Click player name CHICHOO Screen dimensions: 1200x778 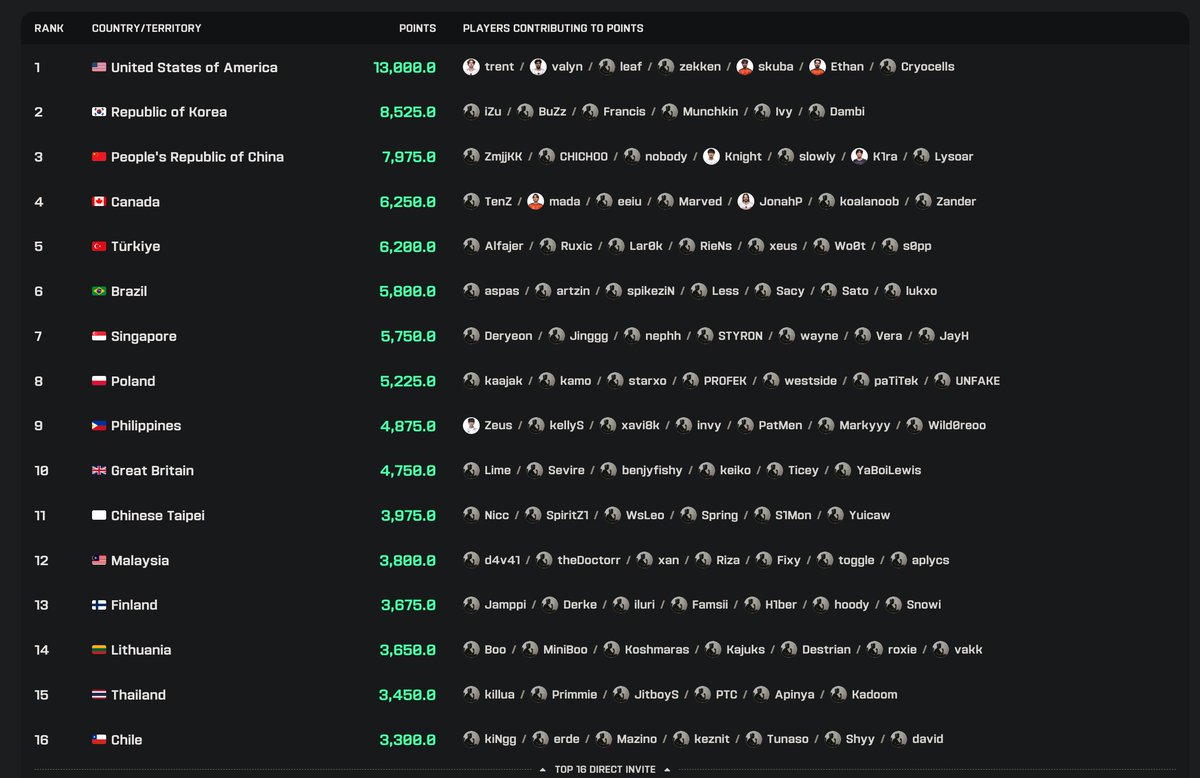point(584,157)
